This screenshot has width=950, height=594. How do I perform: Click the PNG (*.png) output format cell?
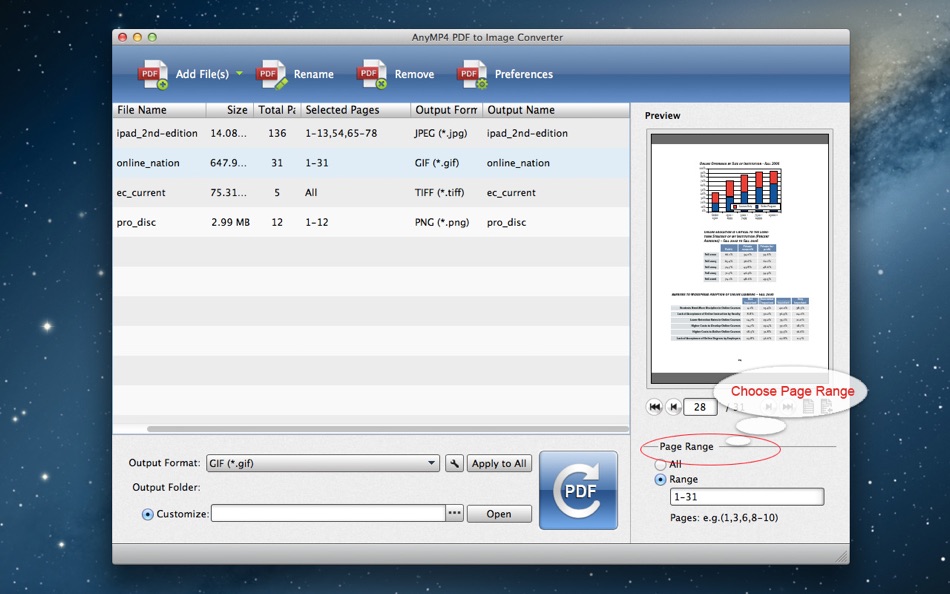click(x=442, y=222)
